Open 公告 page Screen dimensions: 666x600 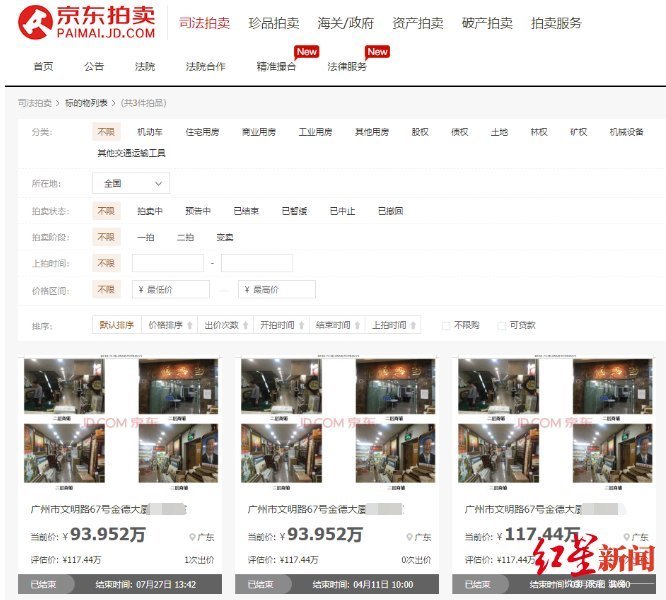click(x=94, y=66)
